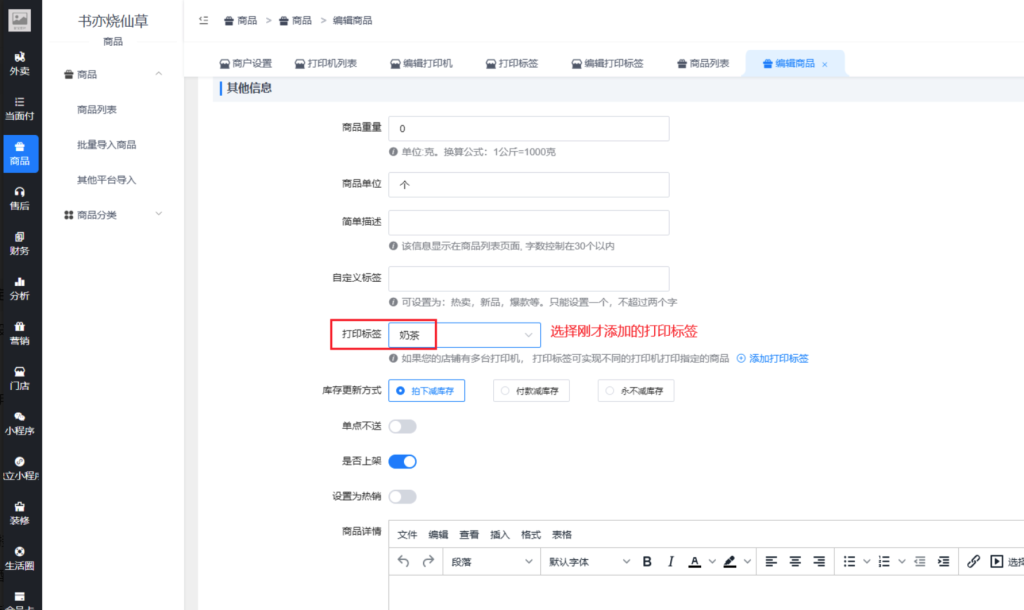Switch to the 打印机列表 tab

pyautogui.click(x=326, y=63)
